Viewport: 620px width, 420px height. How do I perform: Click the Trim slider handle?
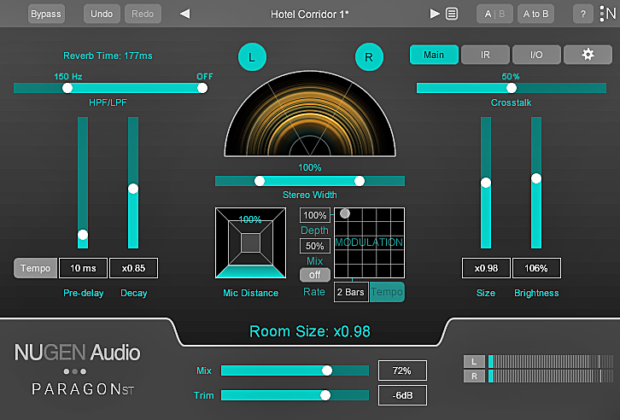point(325,395)
